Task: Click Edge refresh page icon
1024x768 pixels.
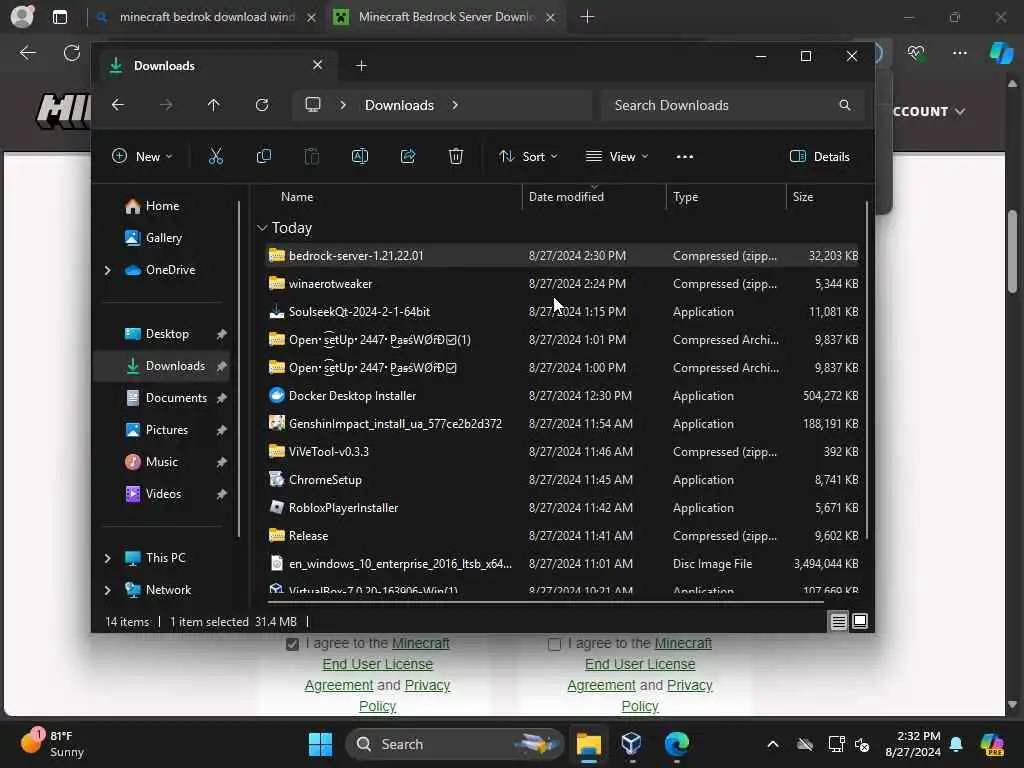Action: click(72, 53)
